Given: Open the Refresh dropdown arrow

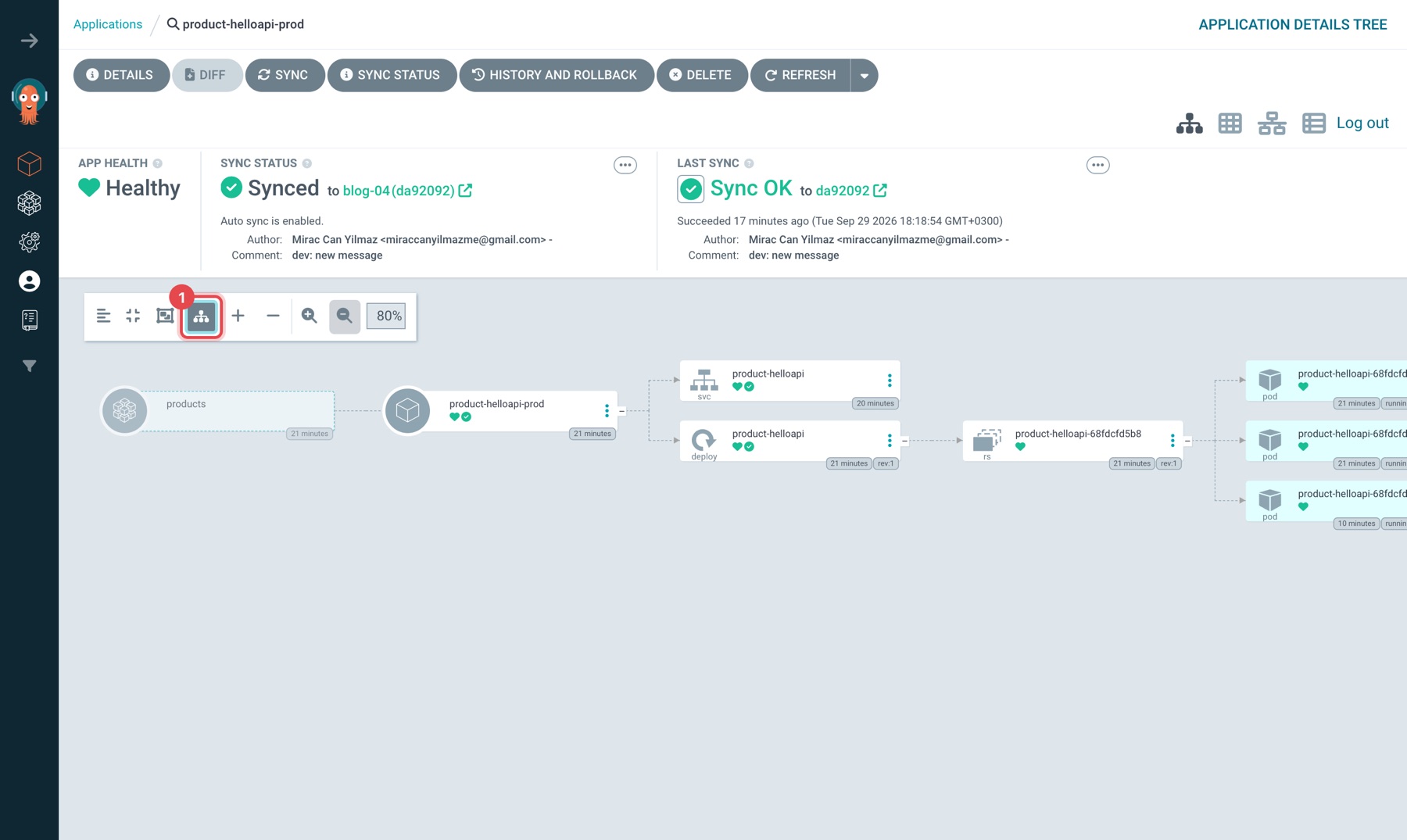Looking at the screenshot, I should click(865, 76).
